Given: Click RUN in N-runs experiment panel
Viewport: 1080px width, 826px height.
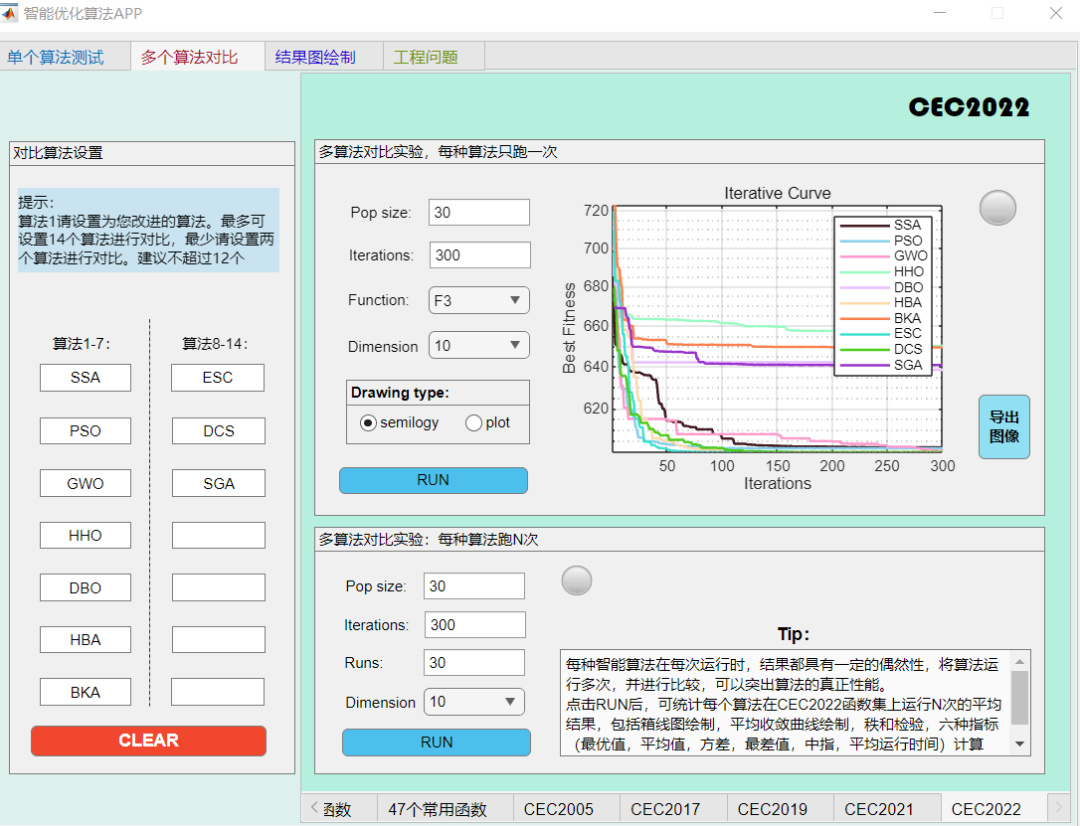Looking at the screenshot, I should tap(437, 742).
